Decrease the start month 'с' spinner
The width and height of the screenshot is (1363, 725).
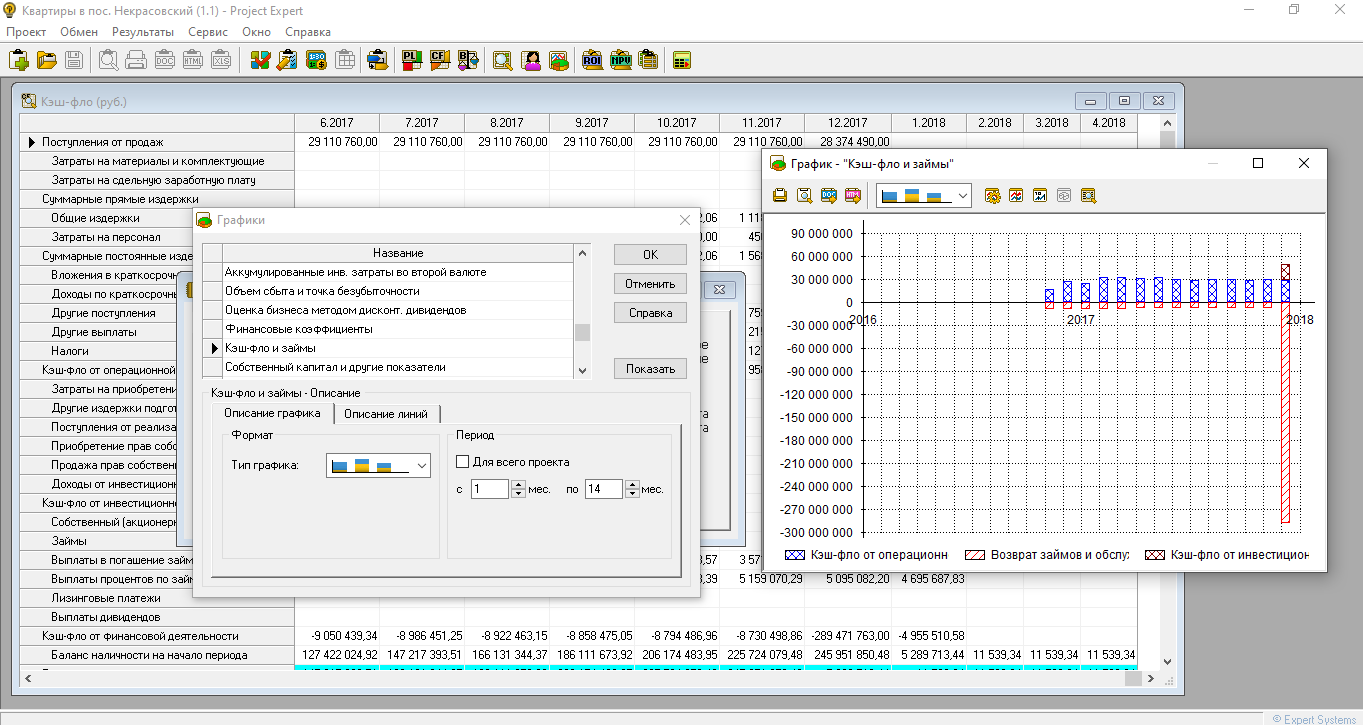click(518, 494)
